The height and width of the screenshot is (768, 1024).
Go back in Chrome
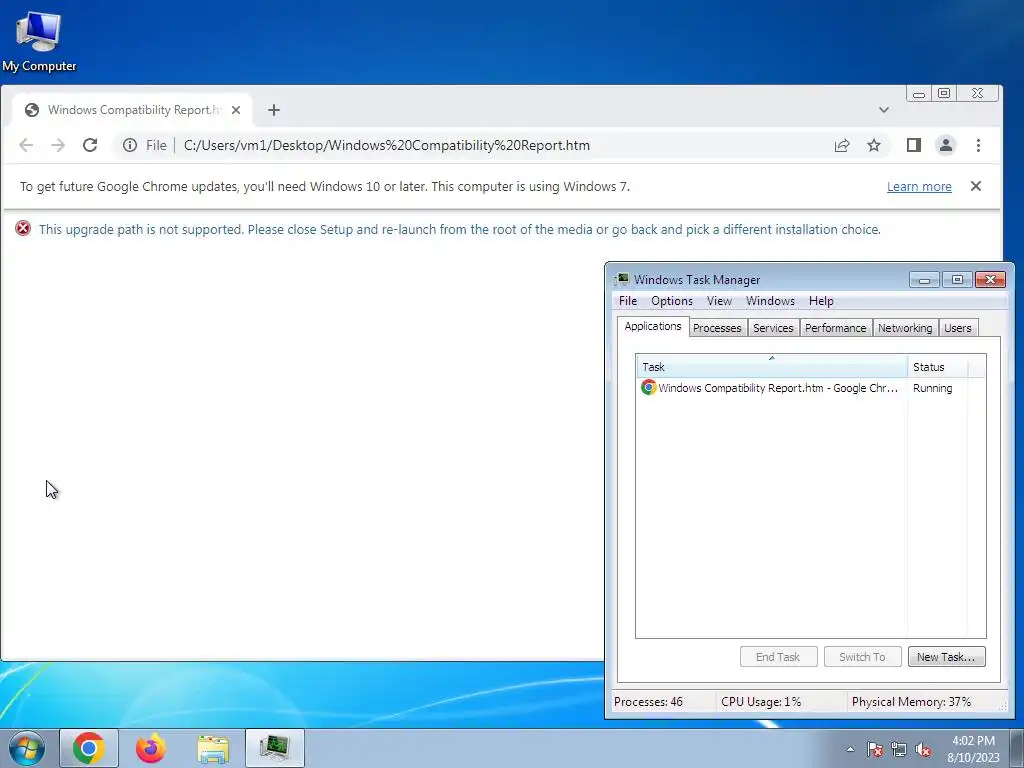click(26, 145)
